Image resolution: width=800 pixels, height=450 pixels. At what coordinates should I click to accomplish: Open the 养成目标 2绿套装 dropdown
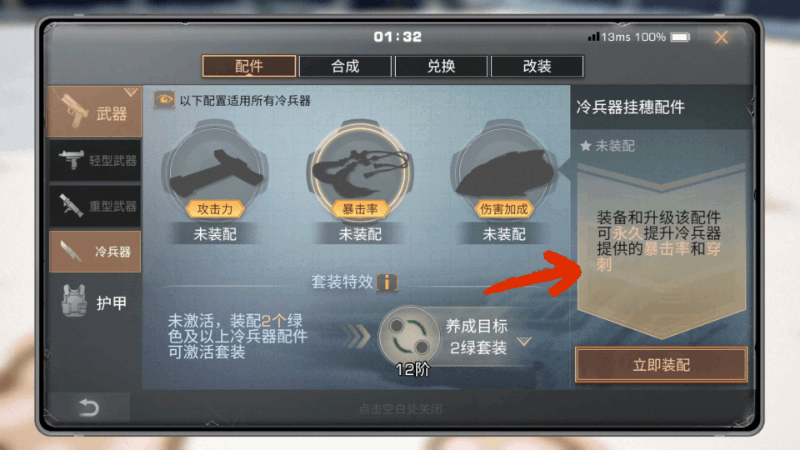pyautogui.click(x=524, y=341)
